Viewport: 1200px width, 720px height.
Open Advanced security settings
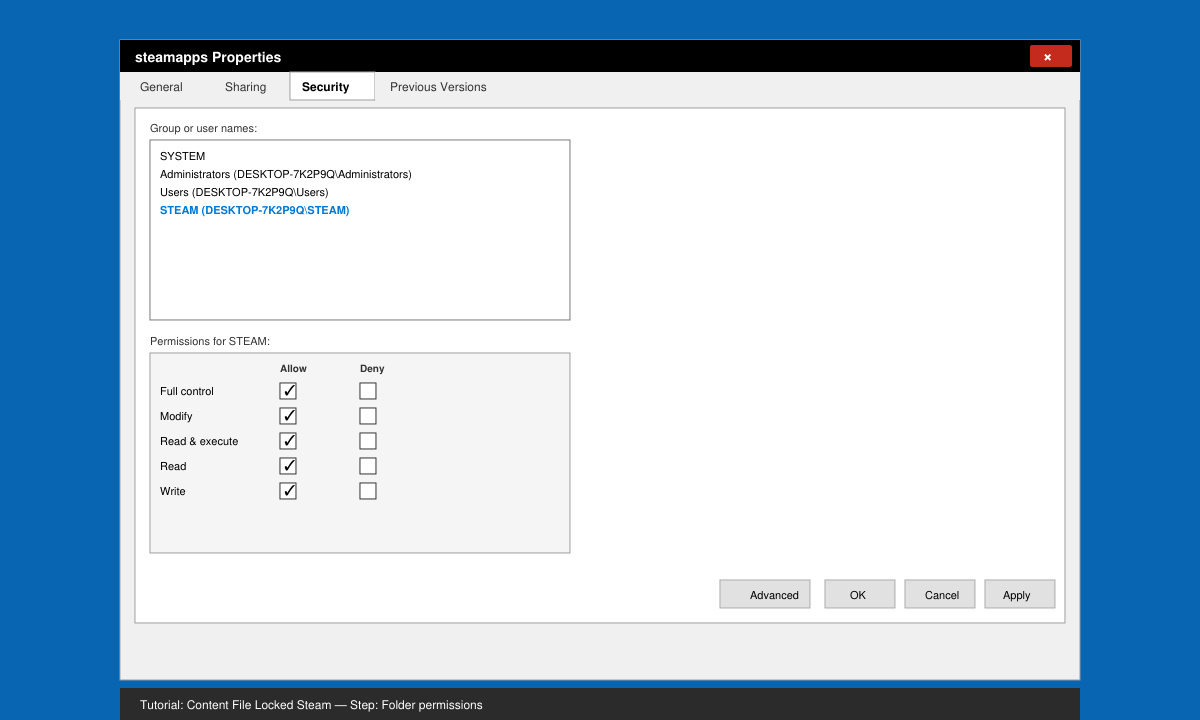(x=765, y=594)
